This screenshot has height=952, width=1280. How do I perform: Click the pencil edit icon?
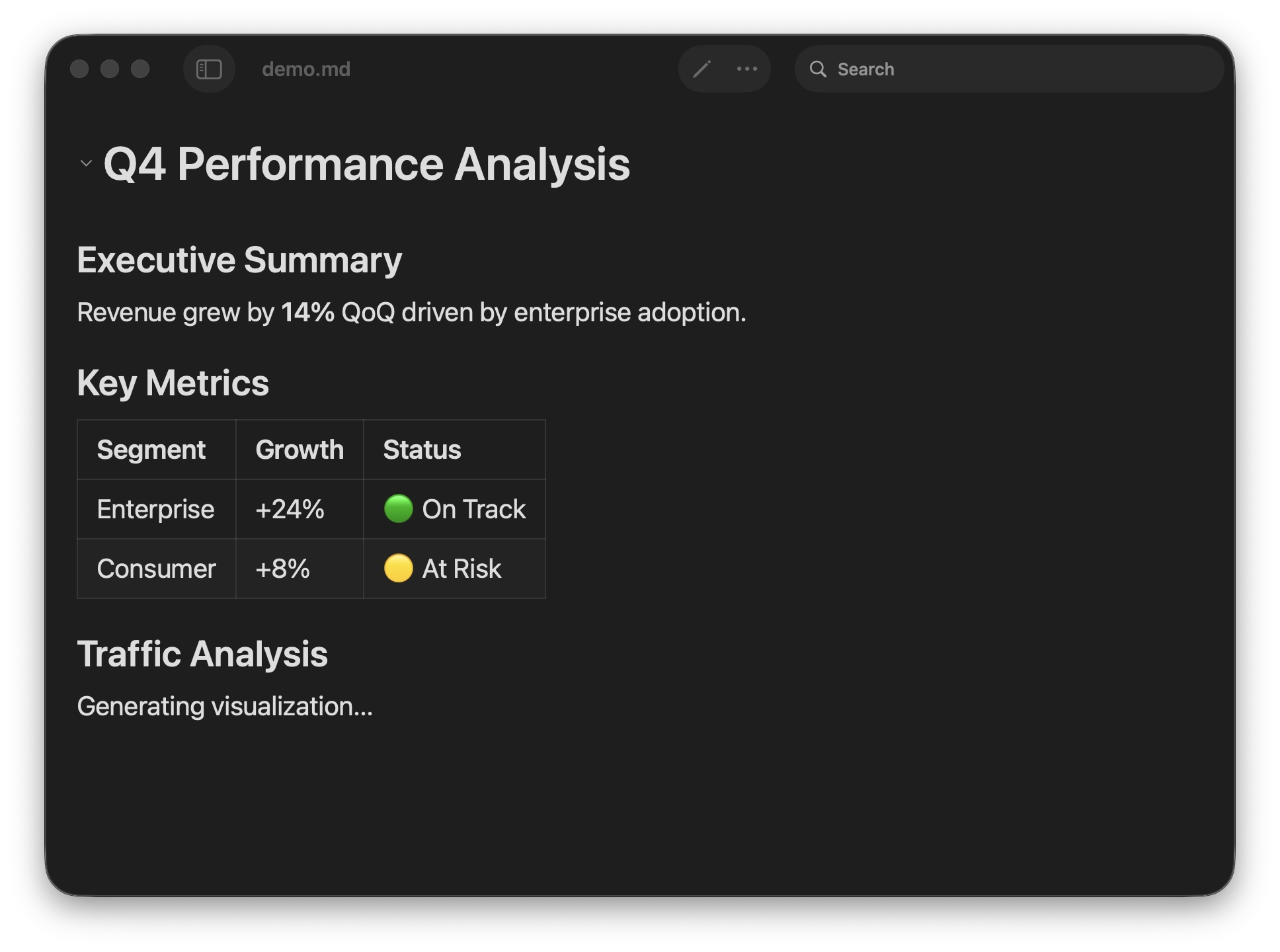(x=701, y=69)
